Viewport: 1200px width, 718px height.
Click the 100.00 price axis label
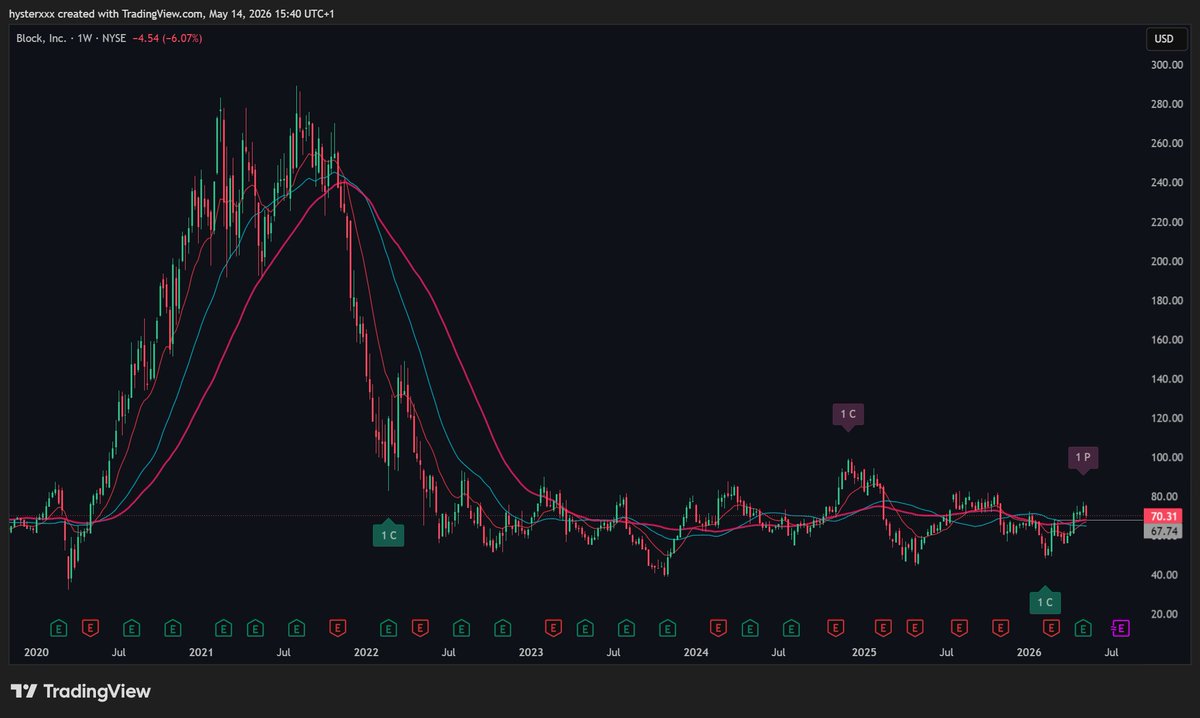click(x=1166, y=457)
